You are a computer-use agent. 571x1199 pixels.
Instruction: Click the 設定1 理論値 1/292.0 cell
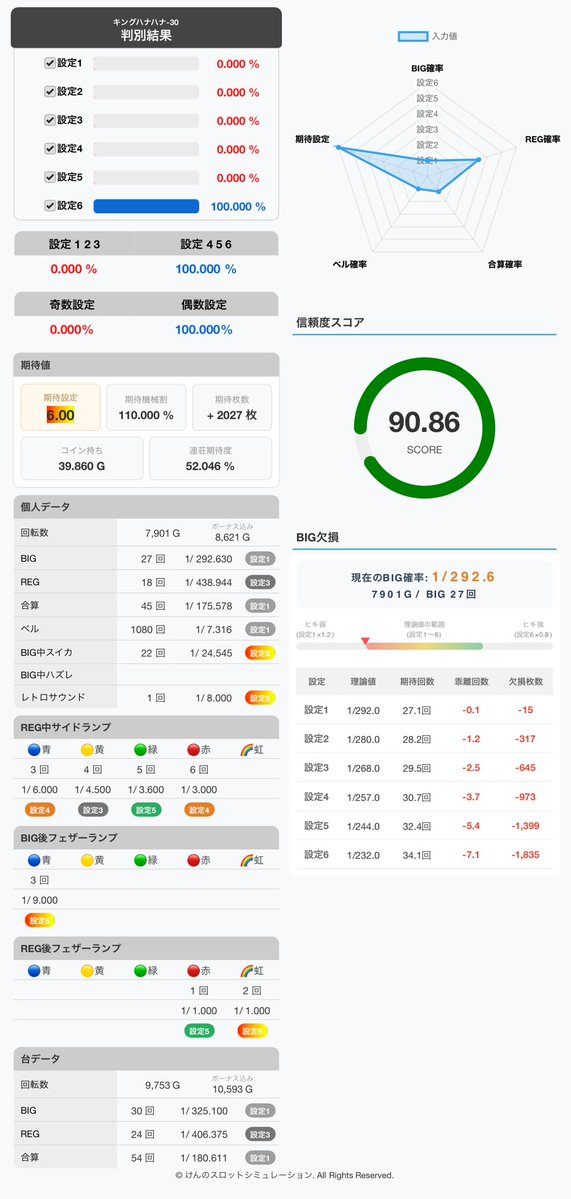(363, 710)
